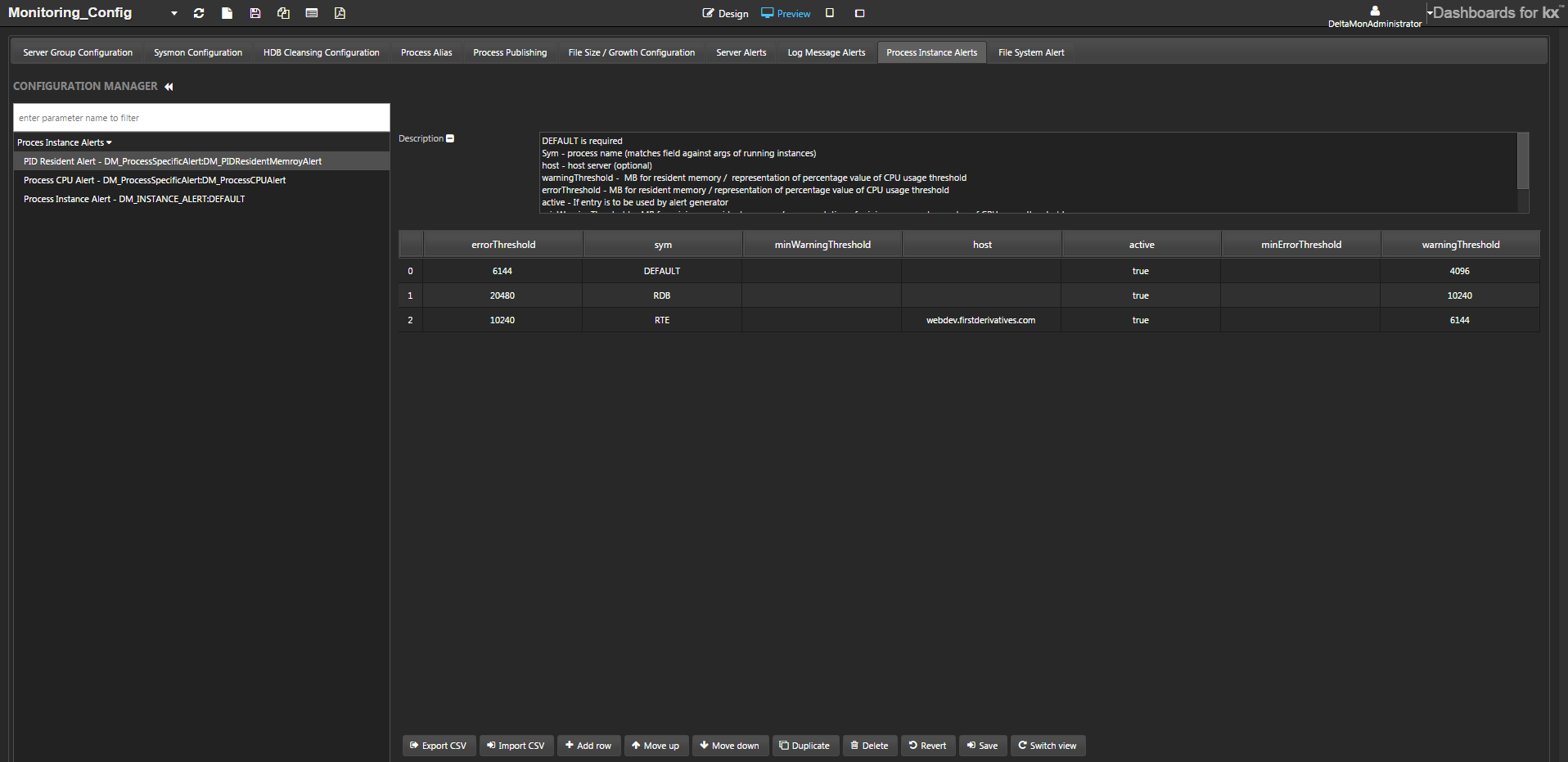Open File Size / Growth Configuration tab

coord(632,52)
